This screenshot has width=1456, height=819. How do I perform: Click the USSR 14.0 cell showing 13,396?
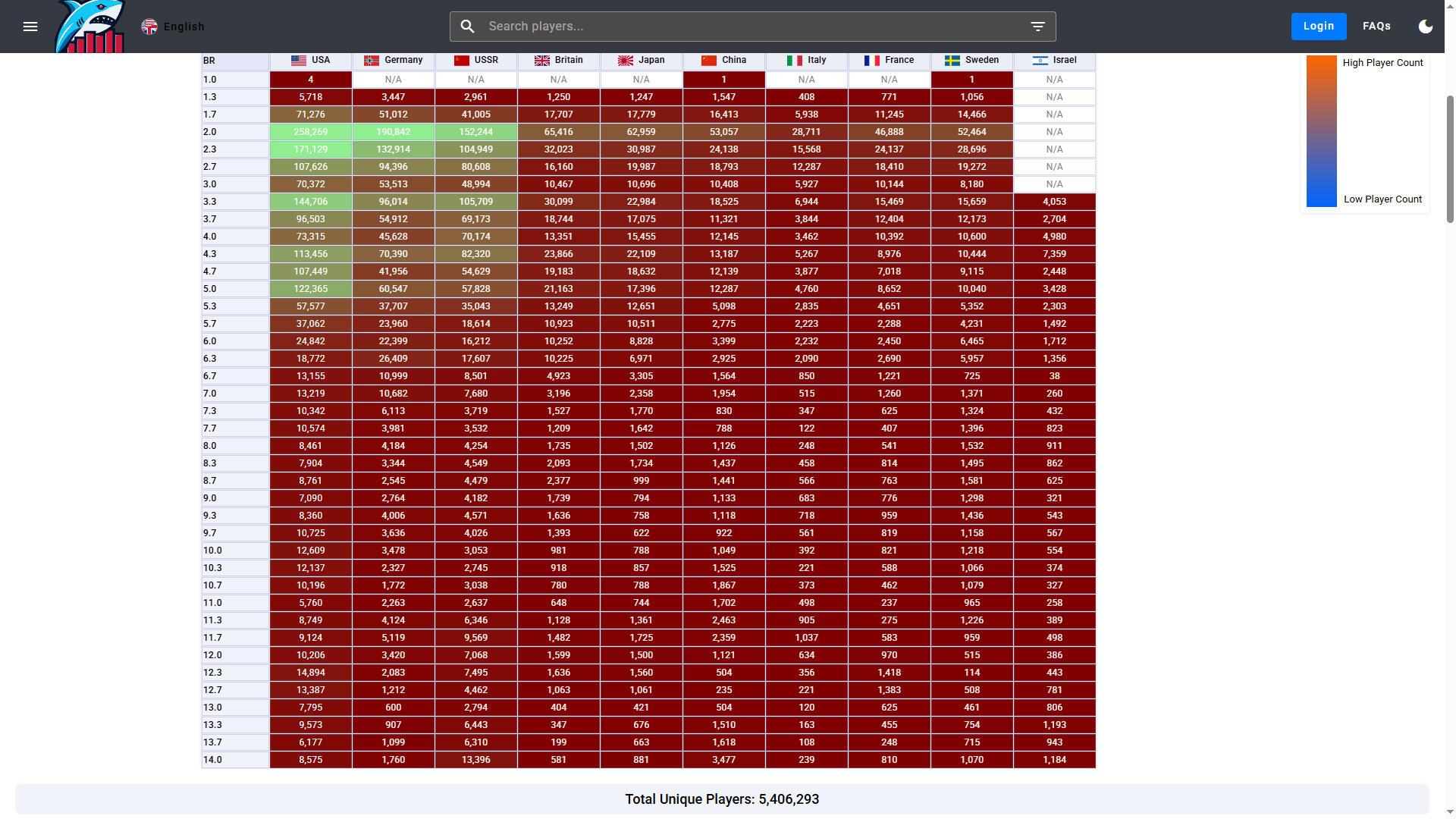476,760
